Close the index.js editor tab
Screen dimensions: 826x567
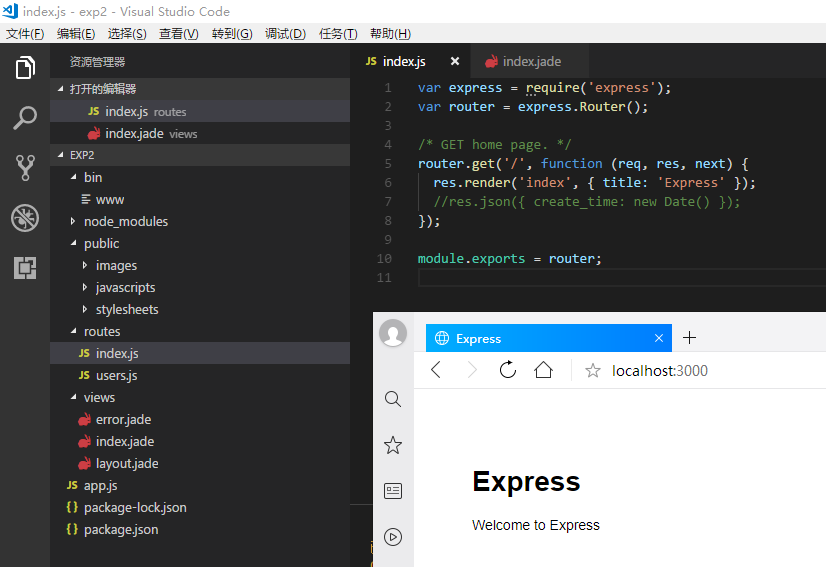(455, 62)
